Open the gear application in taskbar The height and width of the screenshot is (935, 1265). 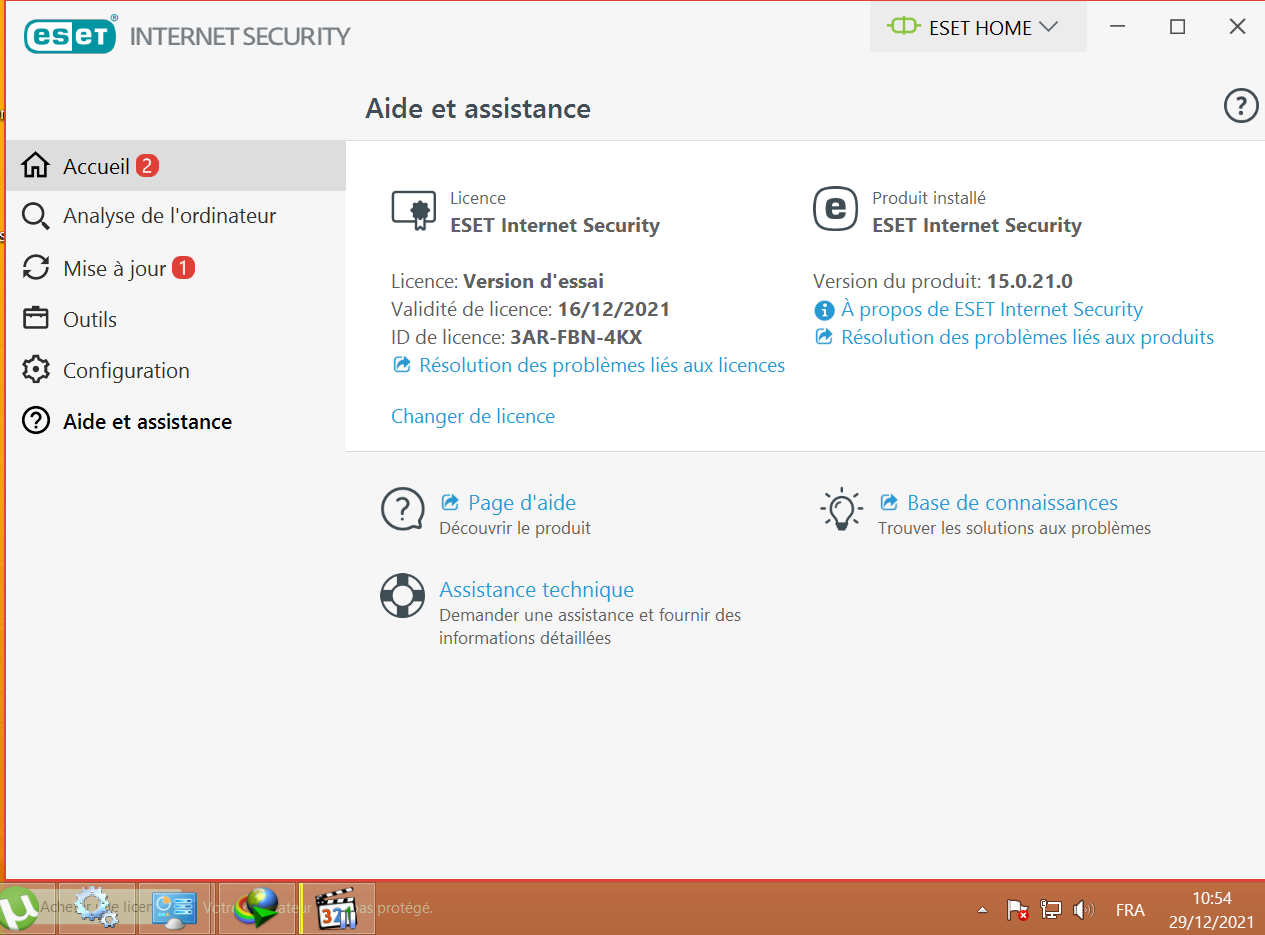(x=96, y=908)
